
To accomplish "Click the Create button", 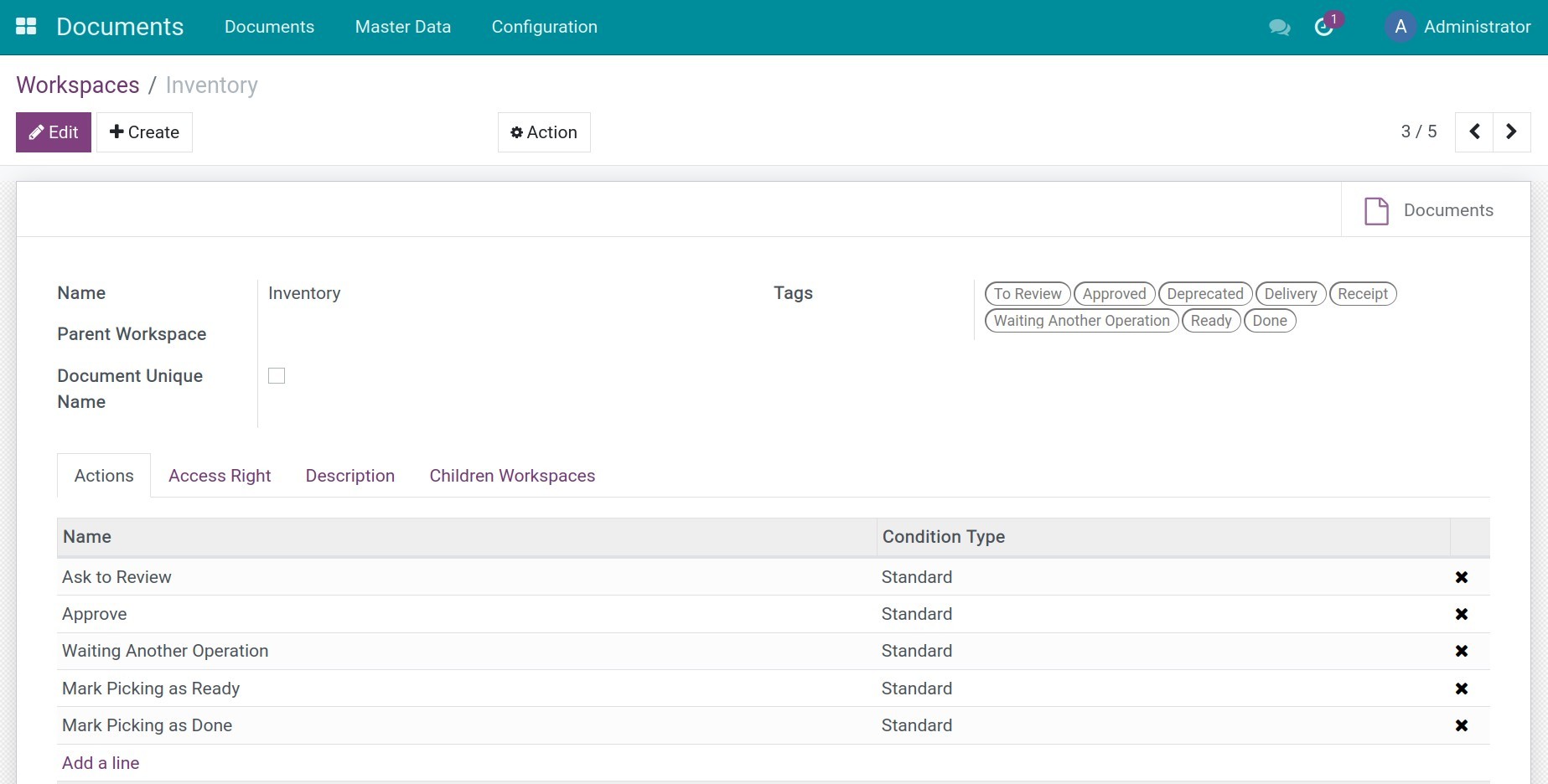I will coord(144,132).
